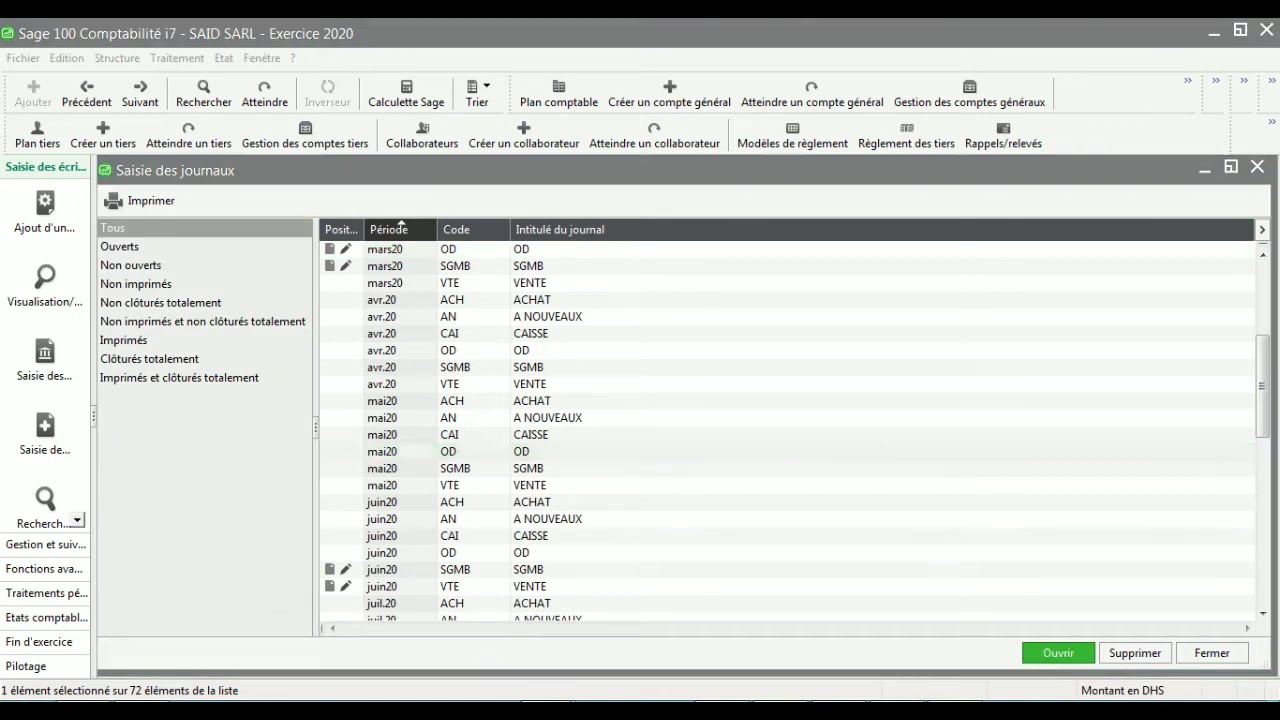Click the journal list vertical scrollbar thumb

click(1262, 386)
